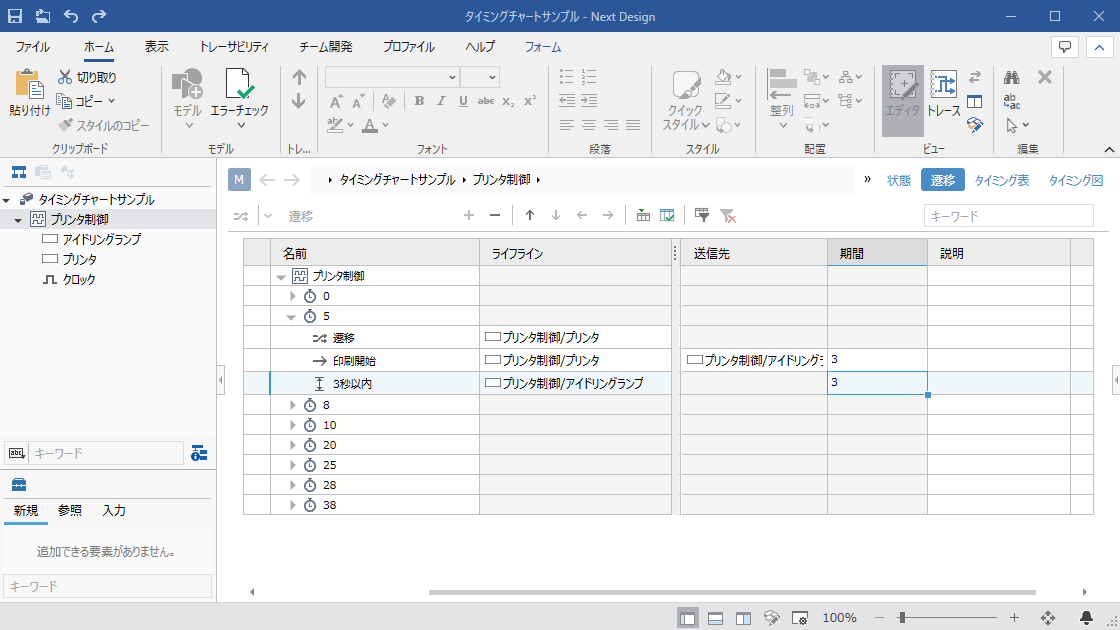1120x630 pixels.
Task: Toggle superscript formatting
Action: [x=530, y=101]
